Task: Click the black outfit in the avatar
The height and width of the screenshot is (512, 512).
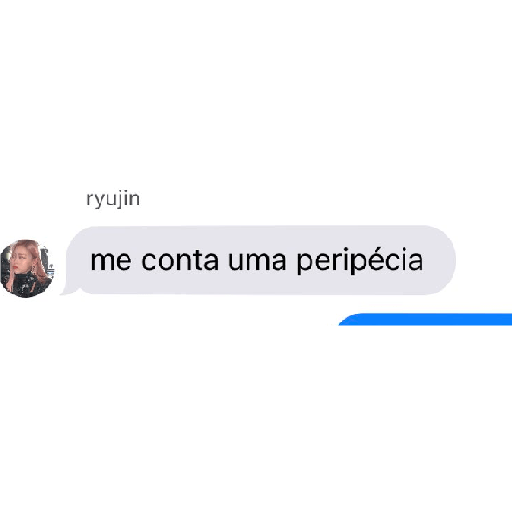Action: [x=28, y=284]
